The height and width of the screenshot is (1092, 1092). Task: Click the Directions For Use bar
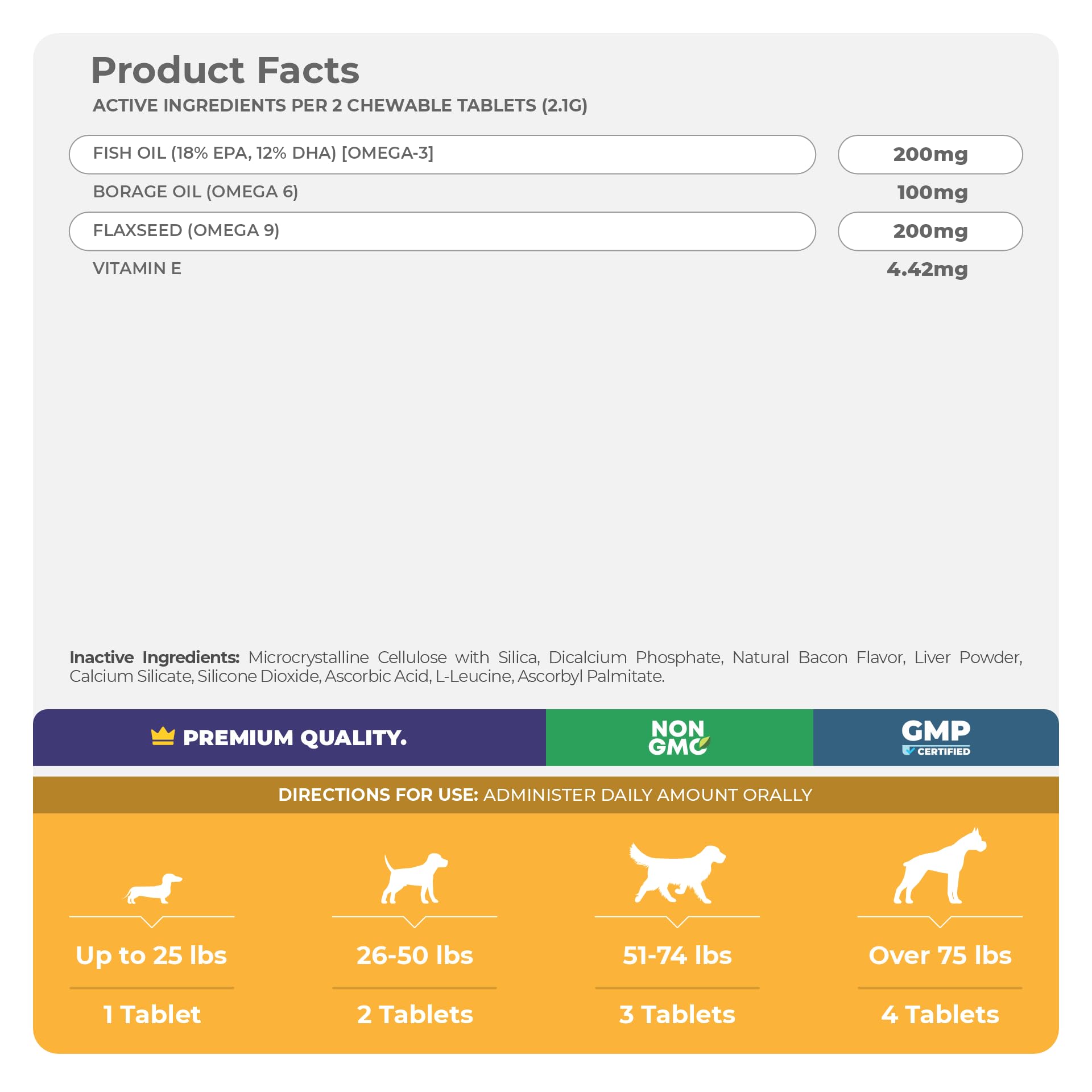point(545,795)
